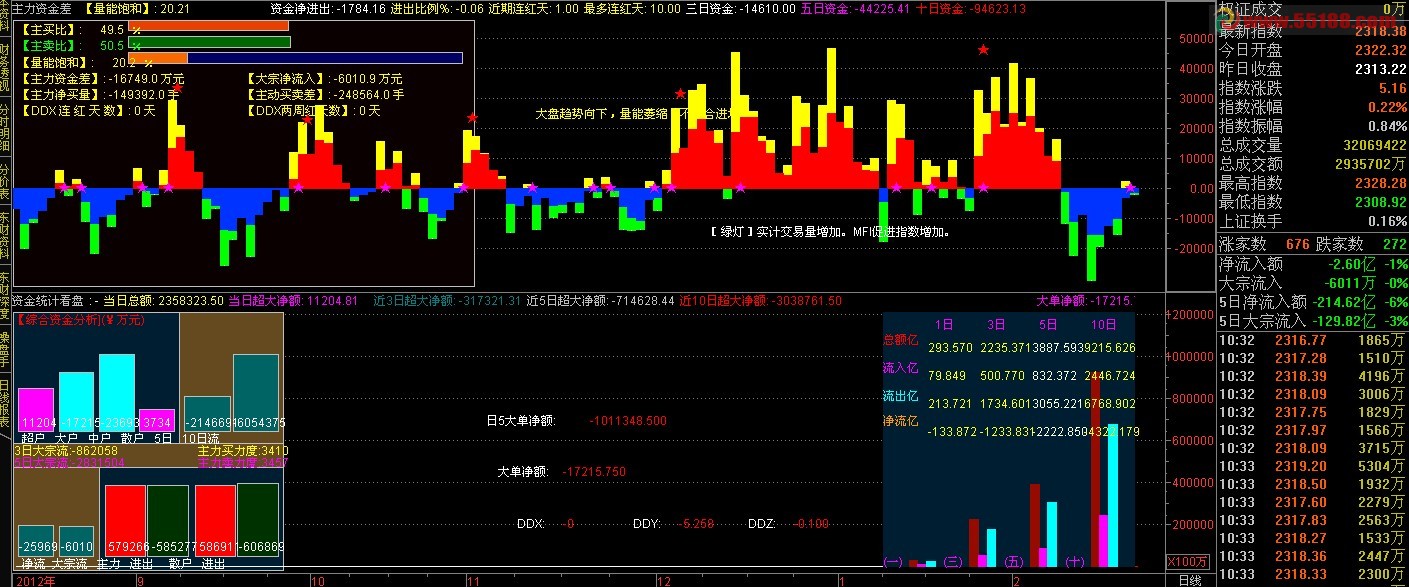Click the (五) period label under bars
Screen dimensions: 1409x587
click(x=1014, y=562)
